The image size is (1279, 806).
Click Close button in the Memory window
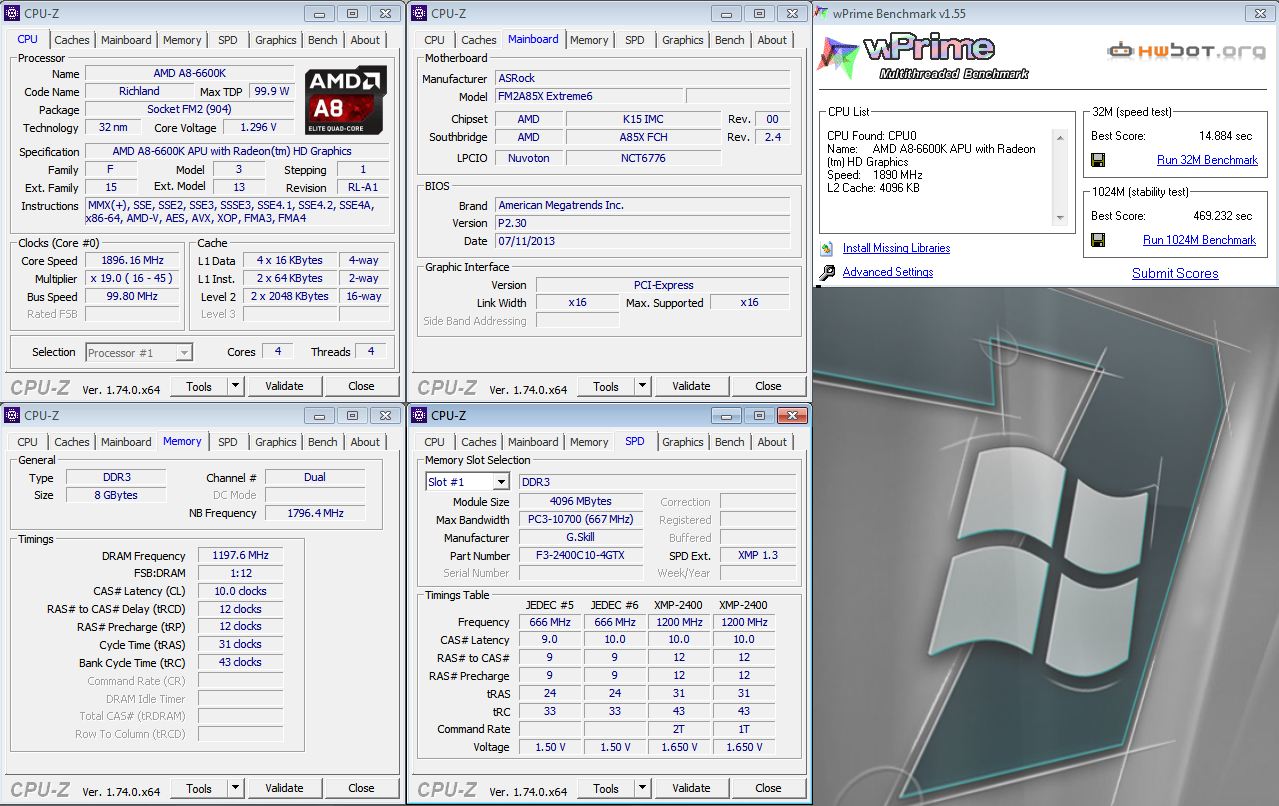pyautogui.click(x=361, y=788)
